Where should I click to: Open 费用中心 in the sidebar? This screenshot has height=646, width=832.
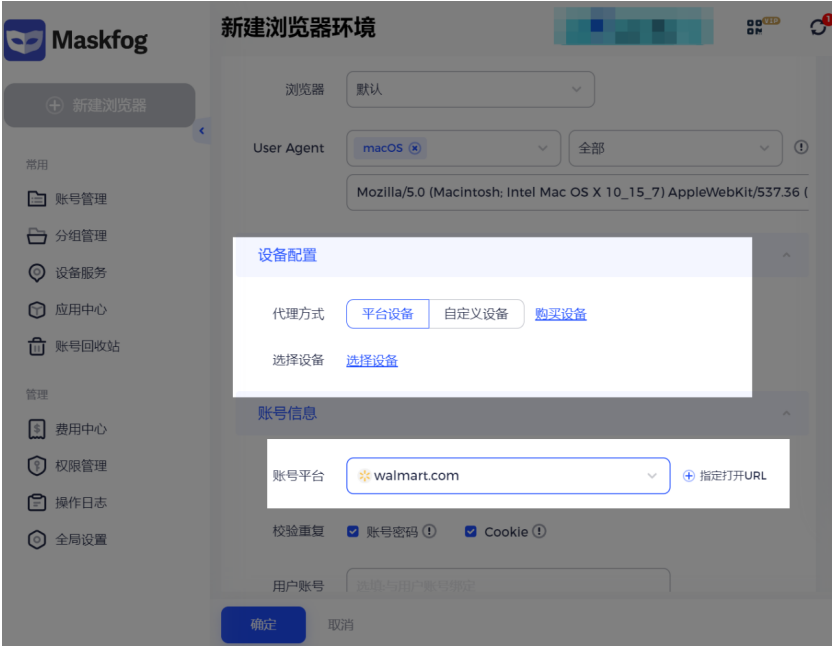(x=81, y=429)
